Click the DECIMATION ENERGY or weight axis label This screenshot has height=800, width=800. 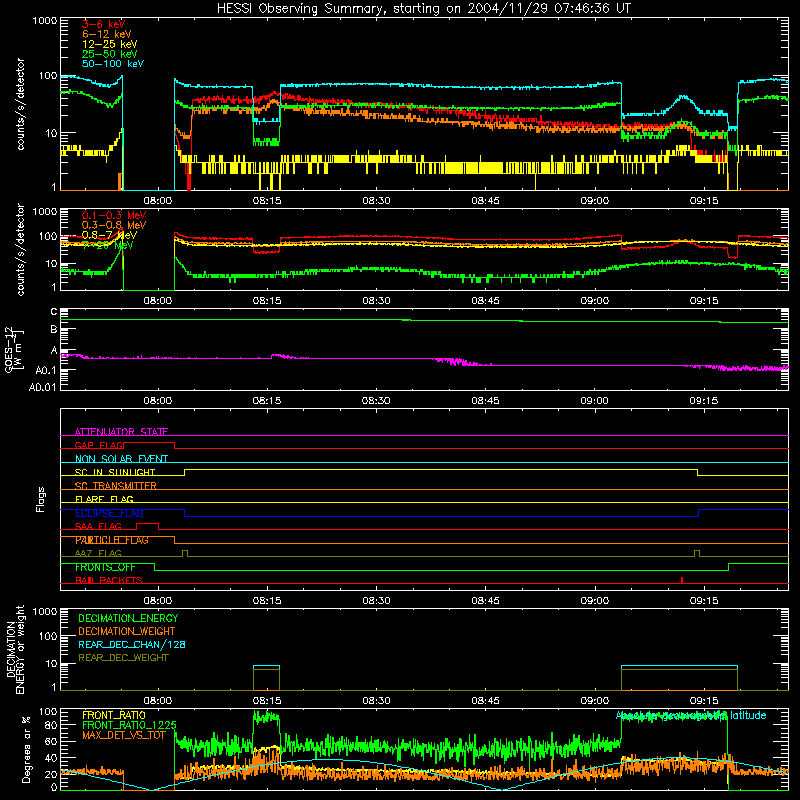point(15,649)
